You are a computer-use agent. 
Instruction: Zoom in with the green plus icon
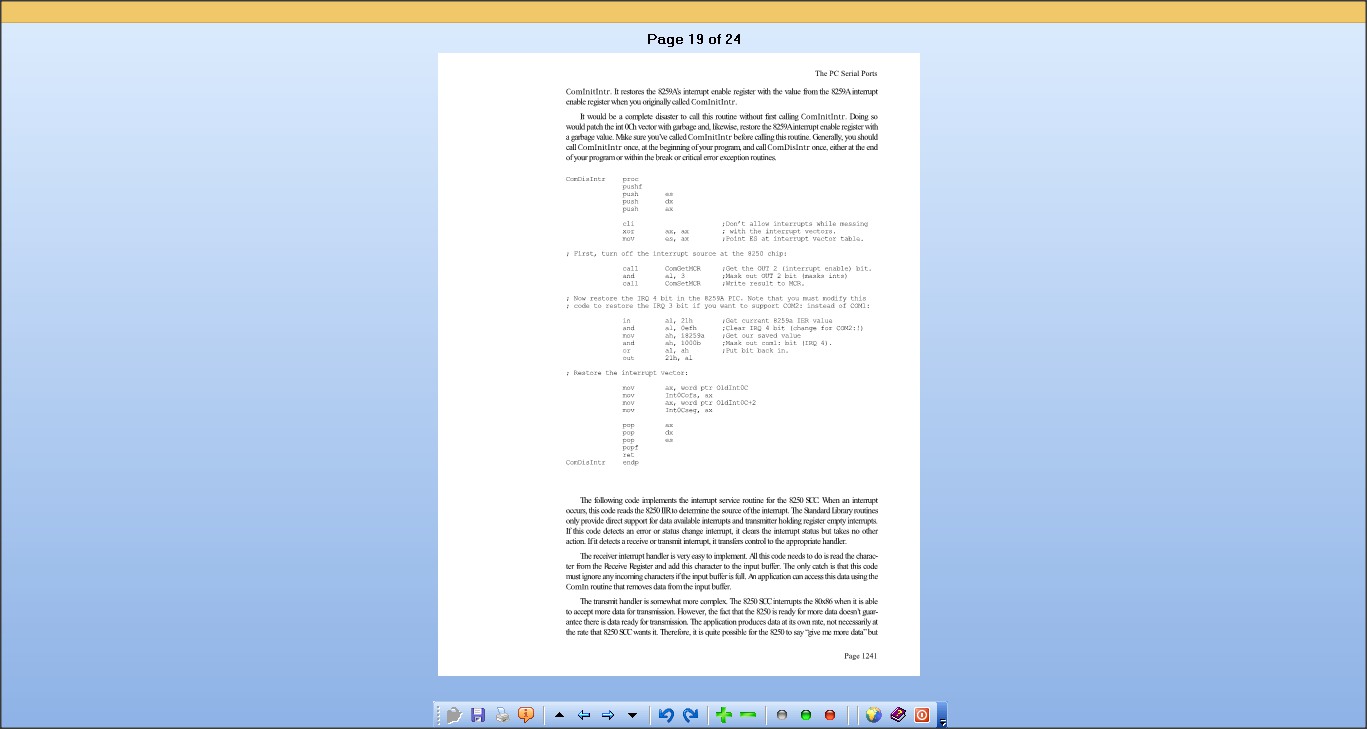click(724, 715)
